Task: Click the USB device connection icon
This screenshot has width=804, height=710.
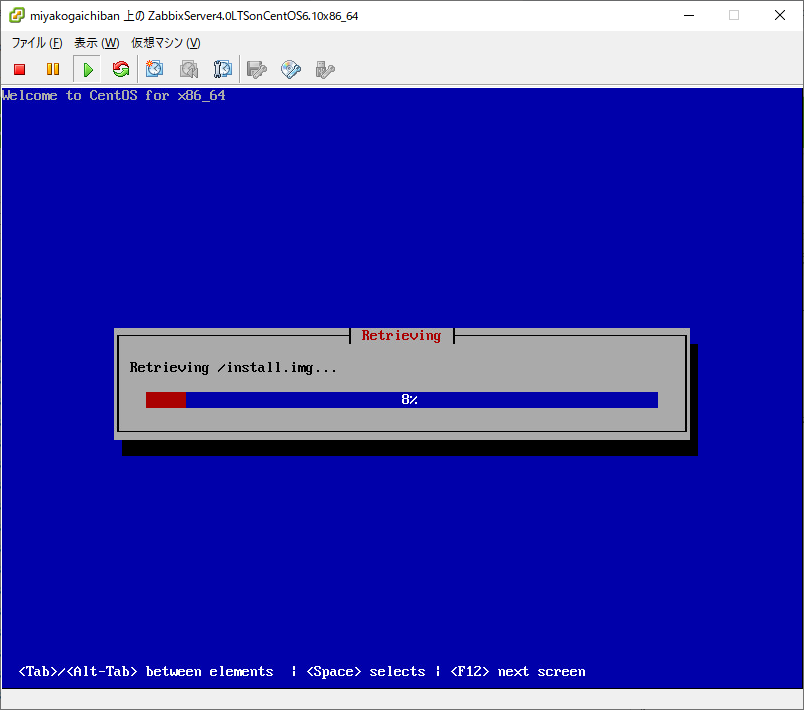Action: click(x=325, y=69)
